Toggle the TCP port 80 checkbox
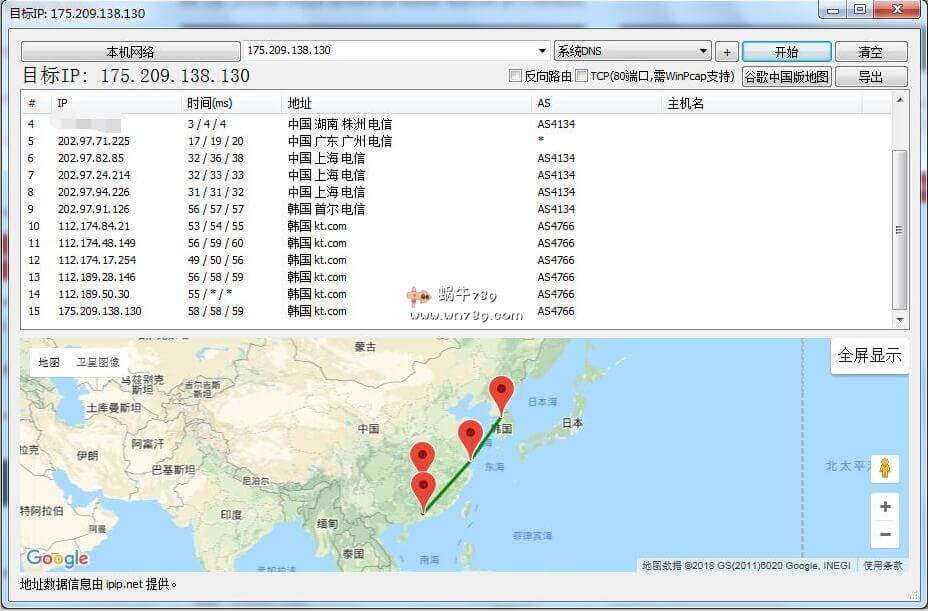Screen dimensions: 928x611 coord(582,76)
